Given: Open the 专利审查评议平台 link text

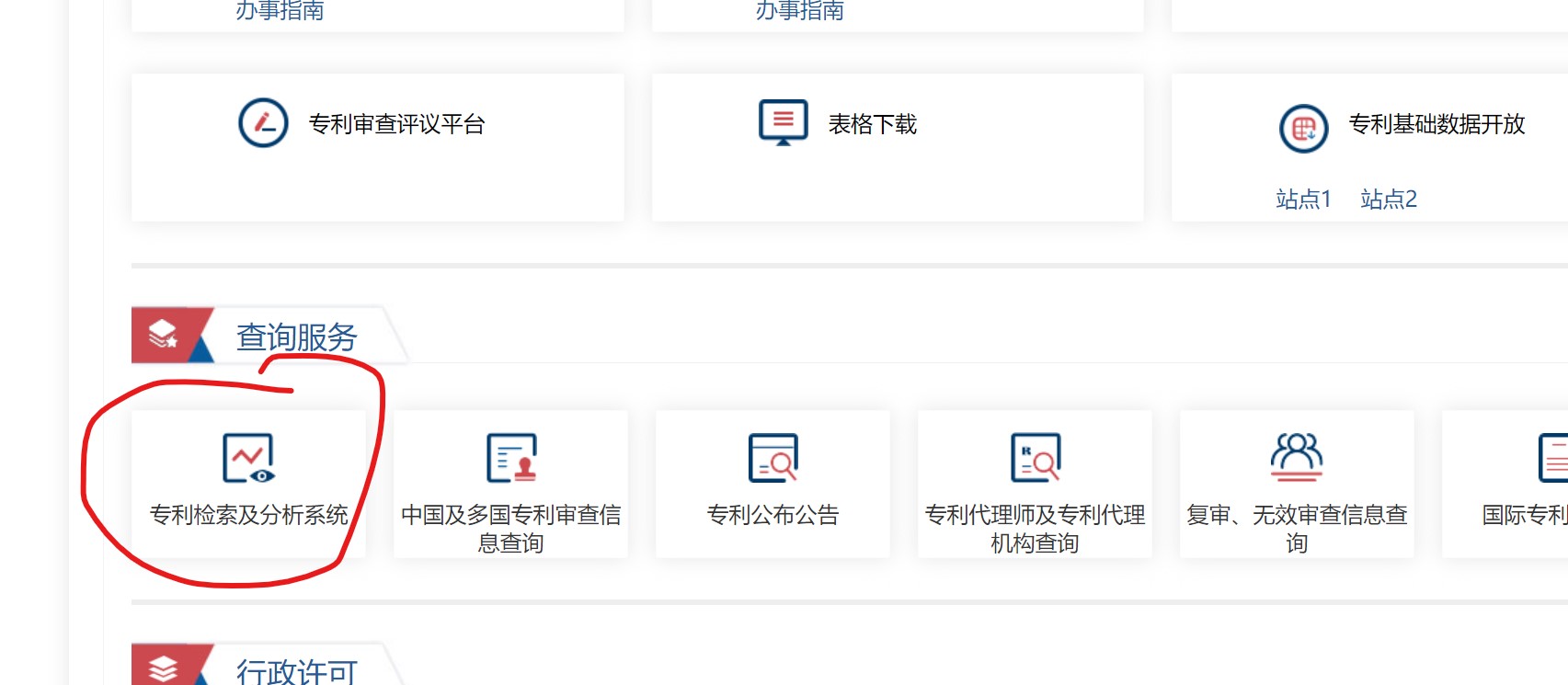Looking at the screenshot, I should coord(396,124).
